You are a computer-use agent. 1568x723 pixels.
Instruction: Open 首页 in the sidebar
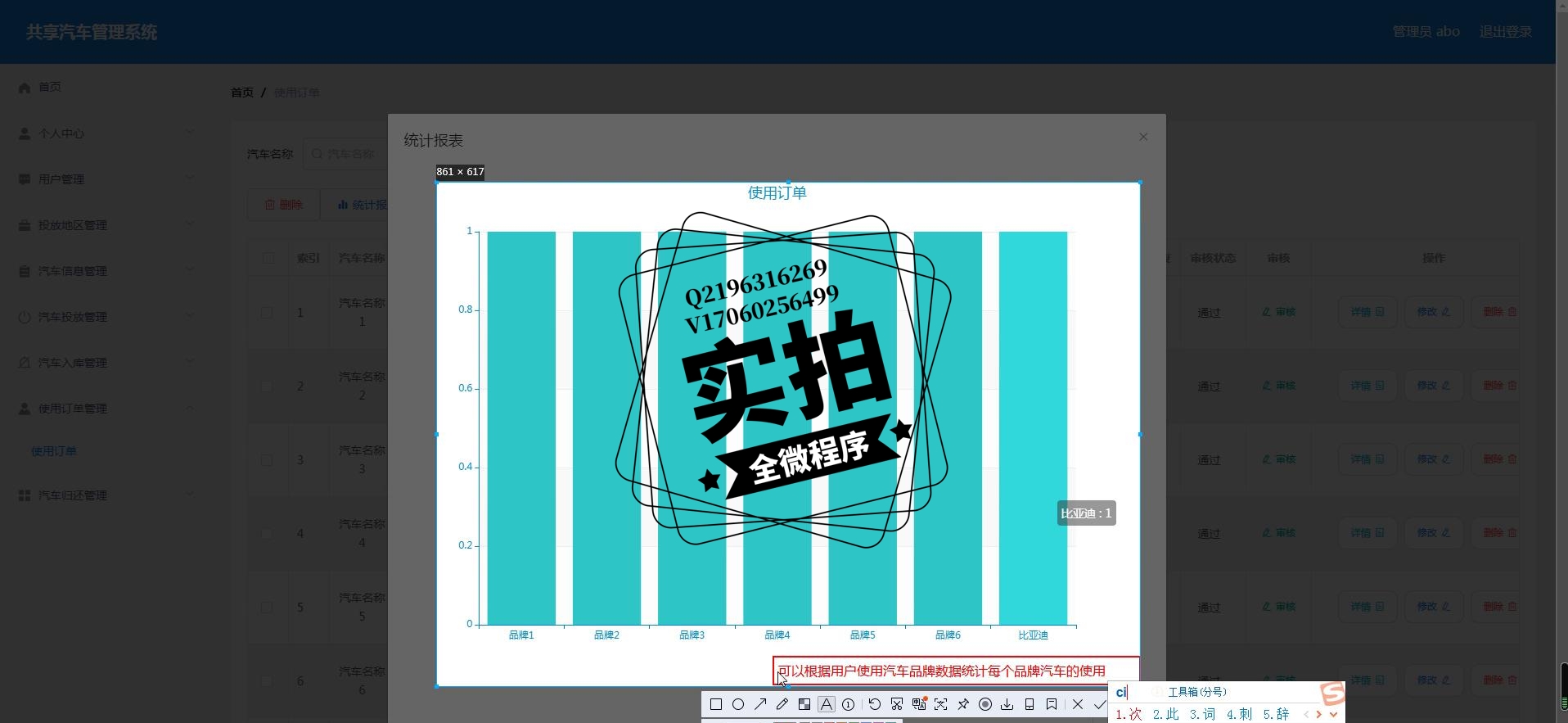[50, 87]
